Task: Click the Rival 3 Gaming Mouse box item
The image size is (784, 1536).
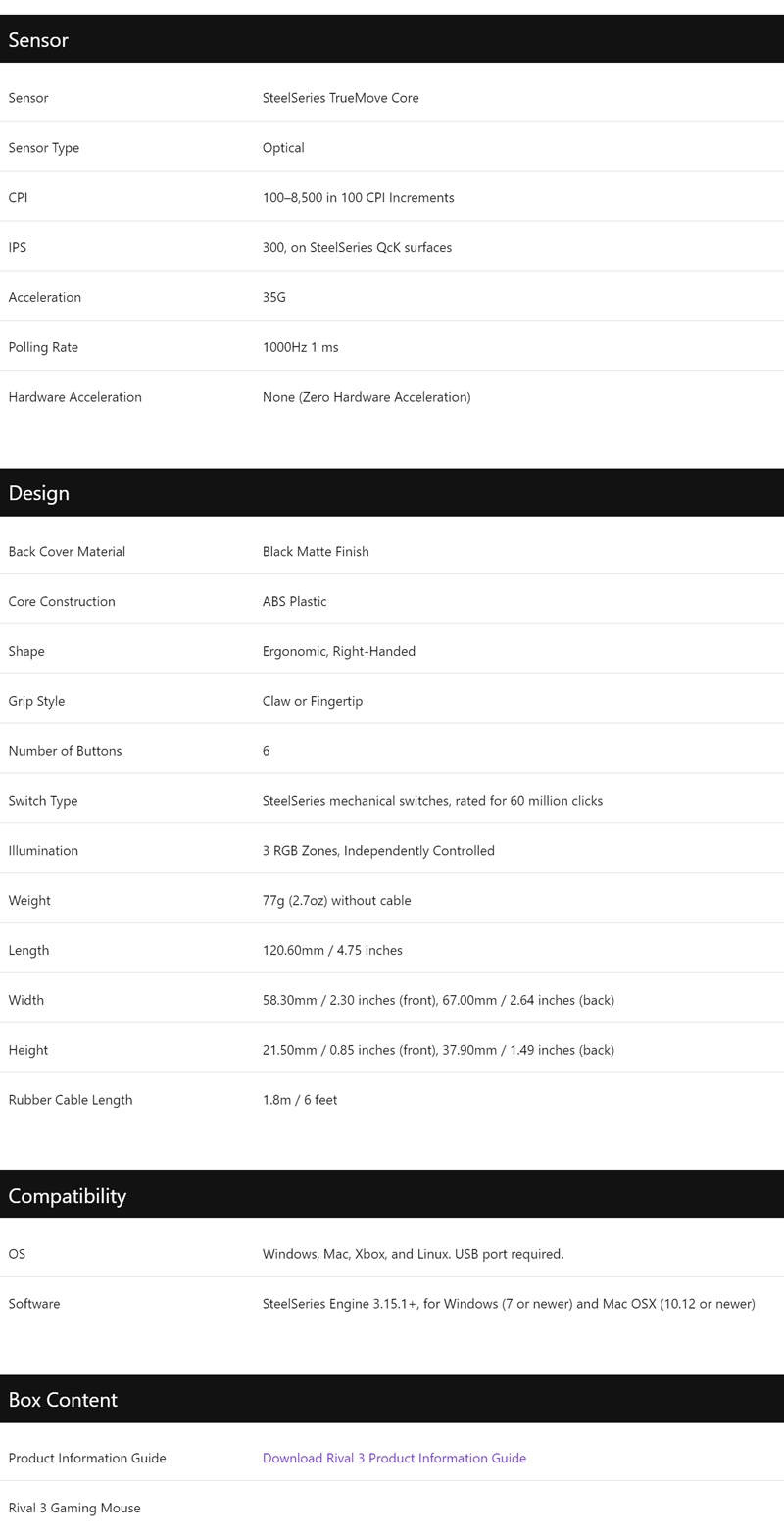Action: (x=74, y=1508)
